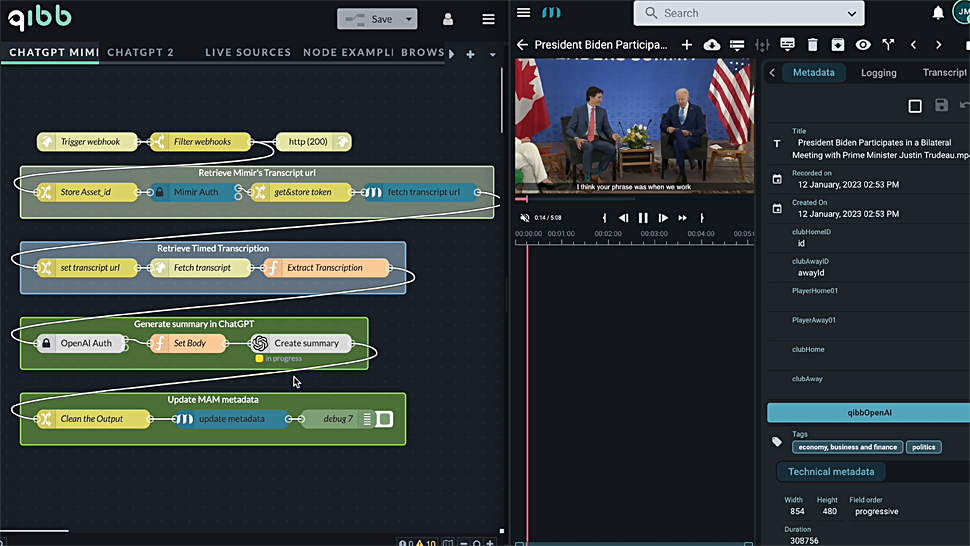Expand the search bar dropdown chevron

pyautogui.click(x=853, y=13)
